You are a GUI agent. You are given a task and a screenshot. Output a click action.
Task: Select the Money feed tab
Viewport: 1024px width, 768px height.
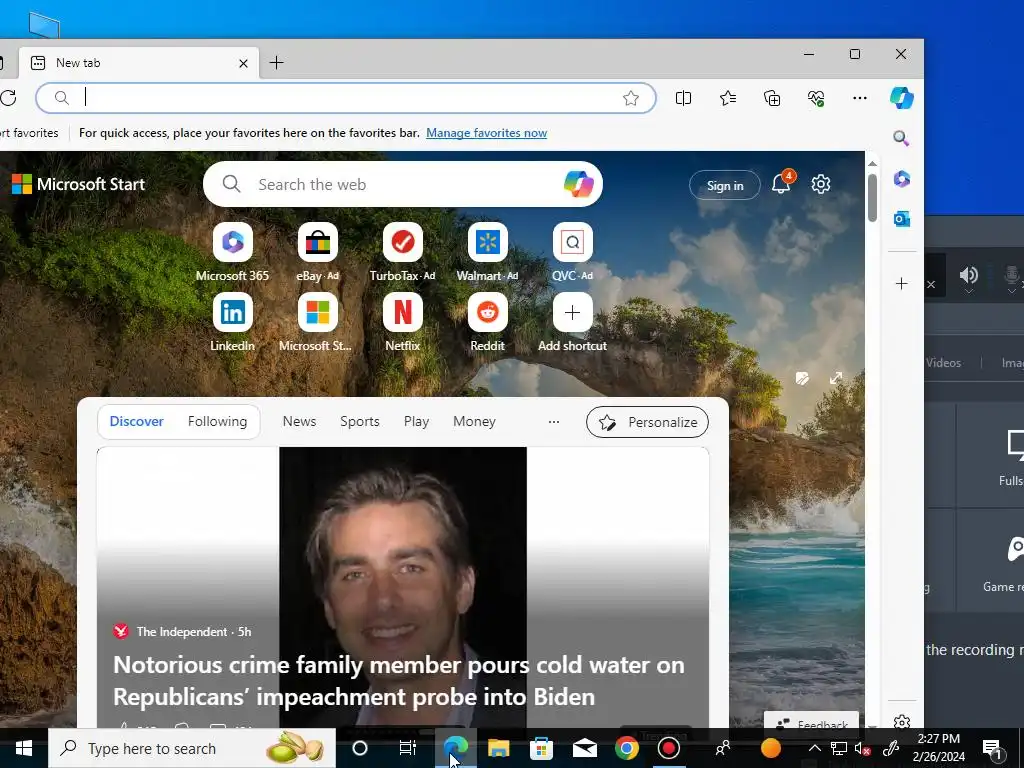(x=474, y=421)
